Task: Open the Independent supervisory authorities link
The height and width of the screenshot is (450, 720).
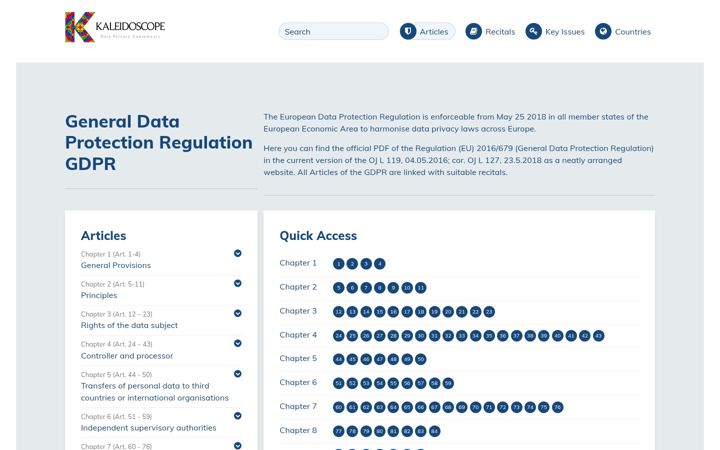Action: click(x=148, y=428)
